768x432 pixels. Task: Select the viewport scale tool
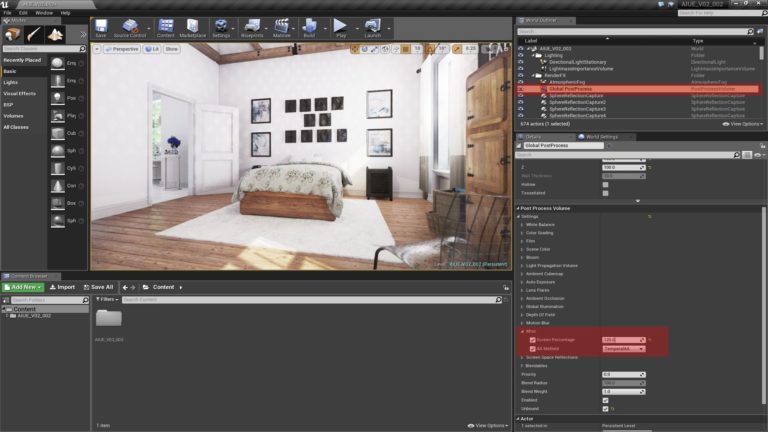point(374,49)
